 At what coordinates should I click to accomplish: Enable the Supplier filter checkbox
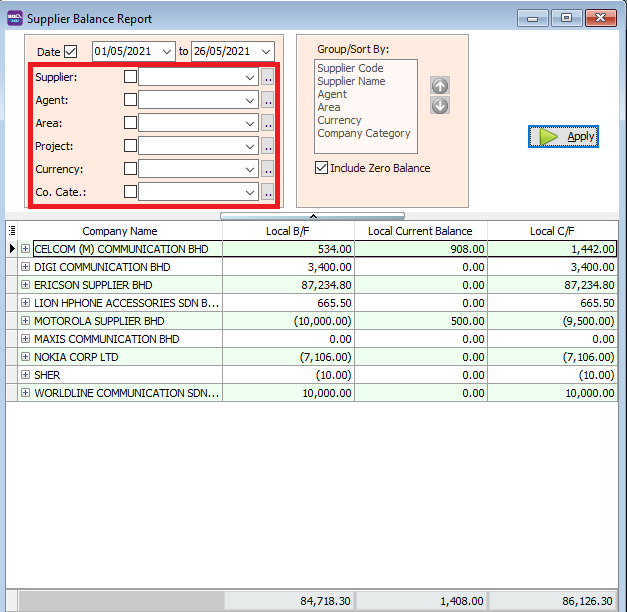coord(130,77)
